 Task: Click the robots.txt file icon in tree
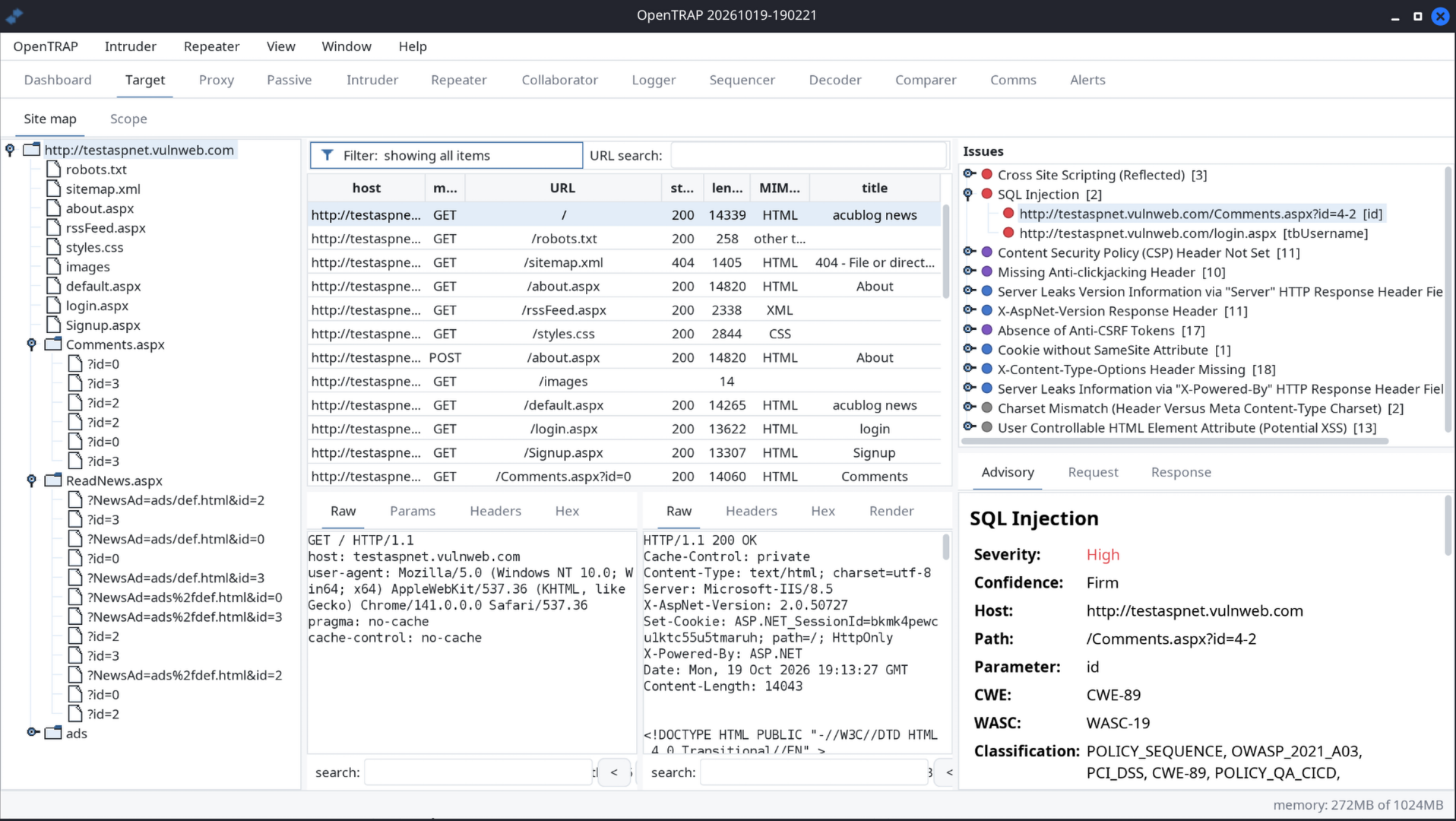[53, 169]
